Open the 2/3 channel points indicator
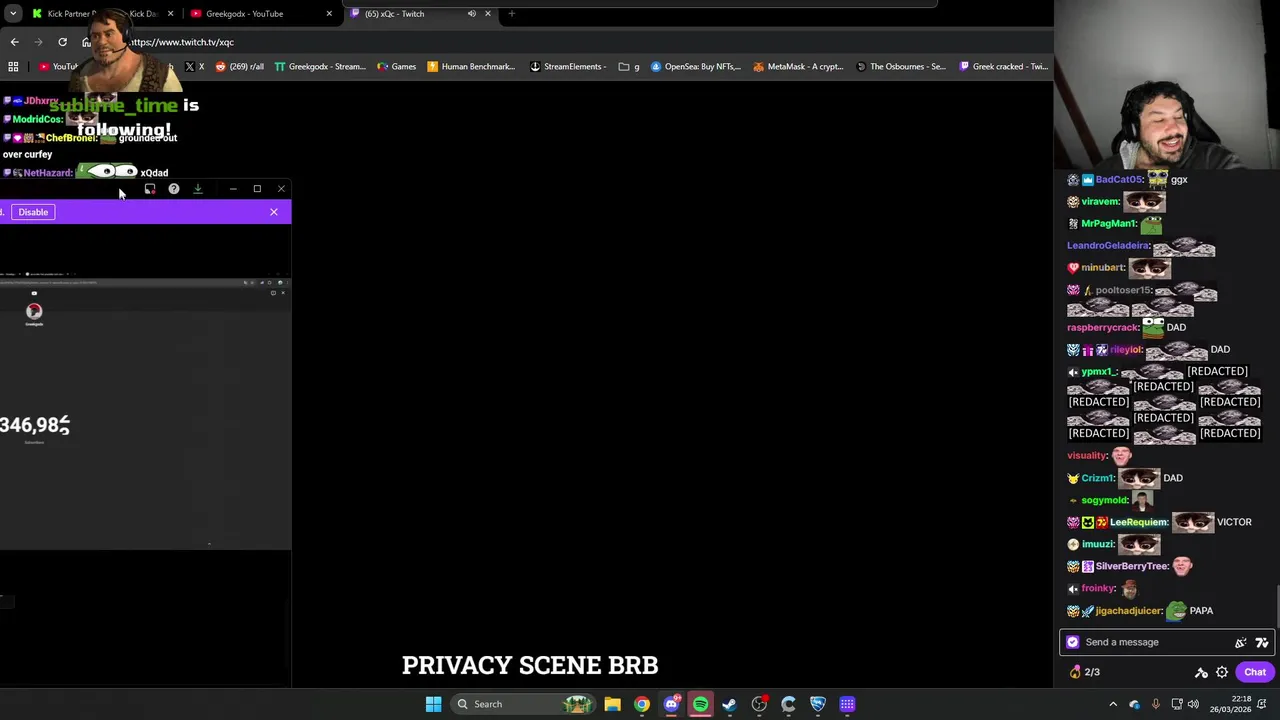The height and width of the screenshot is (720, 1280). click(1085, 672)
